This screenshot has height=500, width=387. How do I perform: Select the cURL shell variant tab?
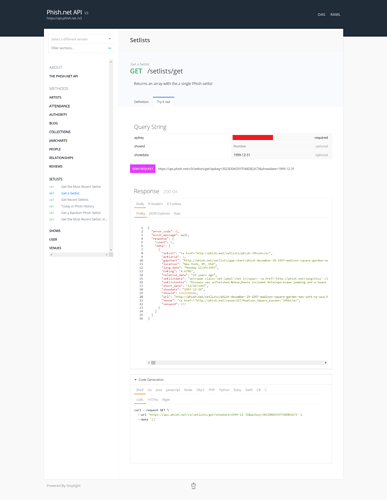tap(140, 400)
